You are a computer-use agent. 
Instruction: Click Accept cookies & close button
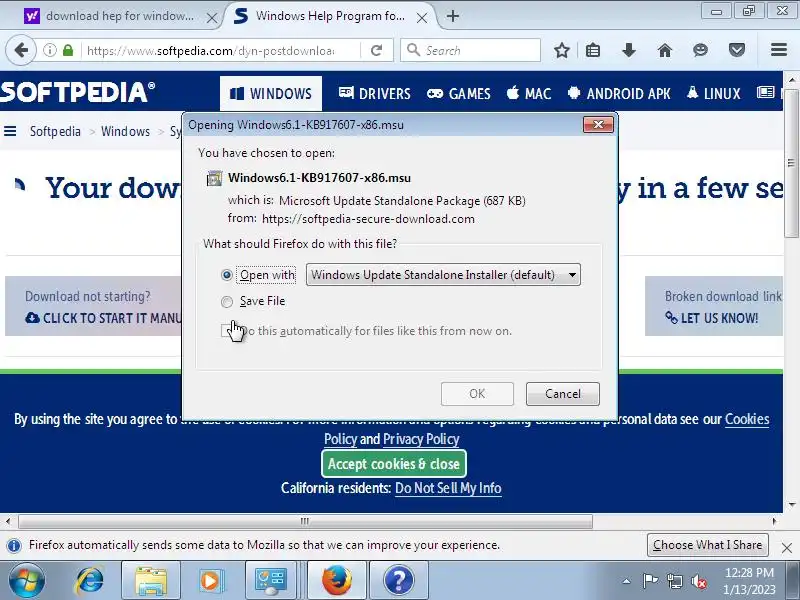(x=394, y=464)
